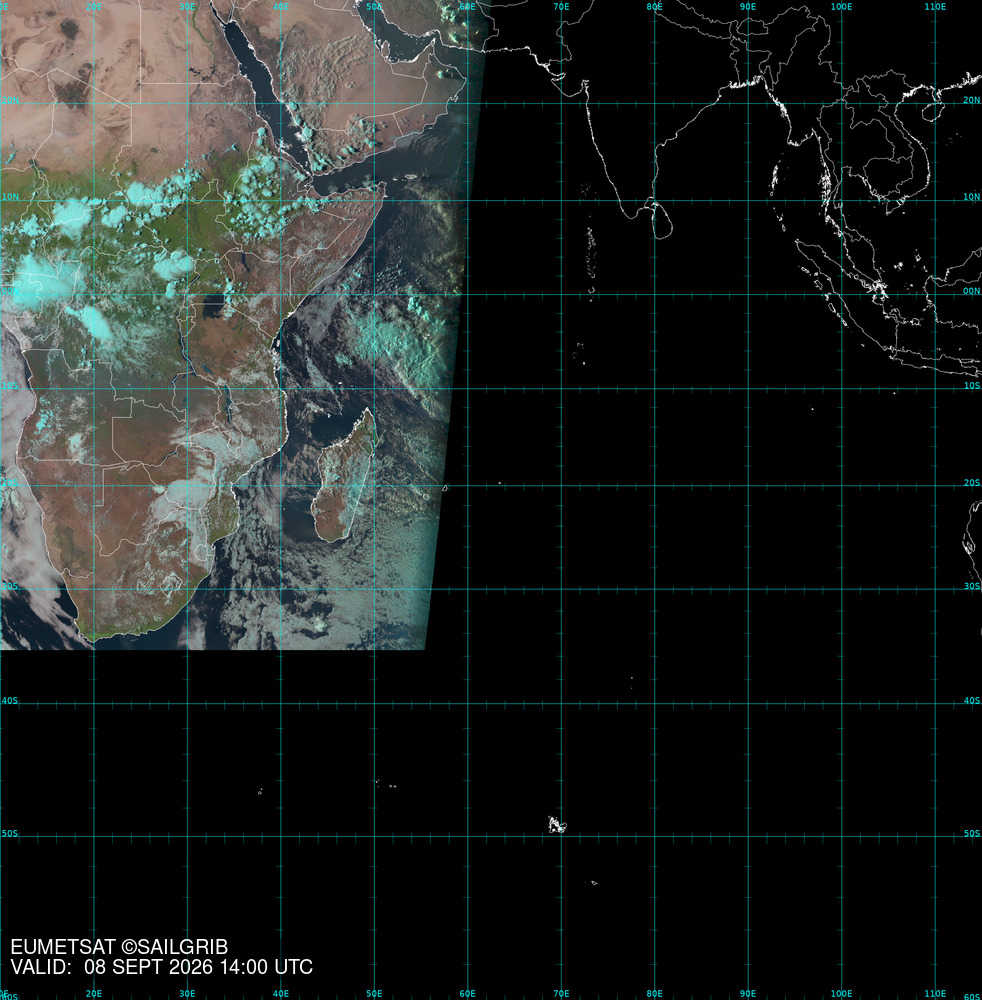Viewport: 982px width, 1000px height.
Task: Click Lake Victoria in East Africa
Action: tap(213, 308)
